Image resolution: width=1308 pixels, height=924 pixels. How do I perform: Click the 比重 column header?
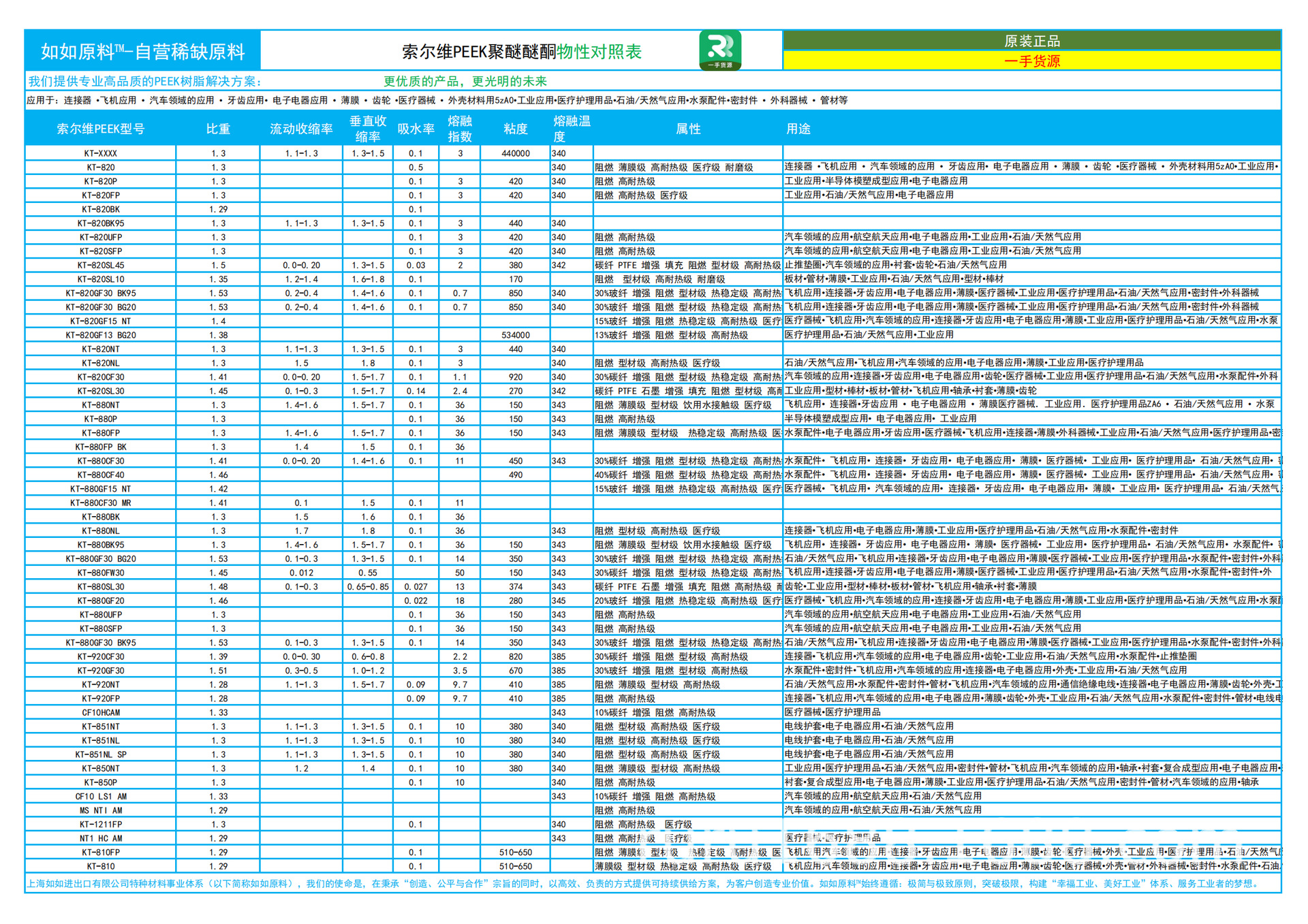(219, 129)
